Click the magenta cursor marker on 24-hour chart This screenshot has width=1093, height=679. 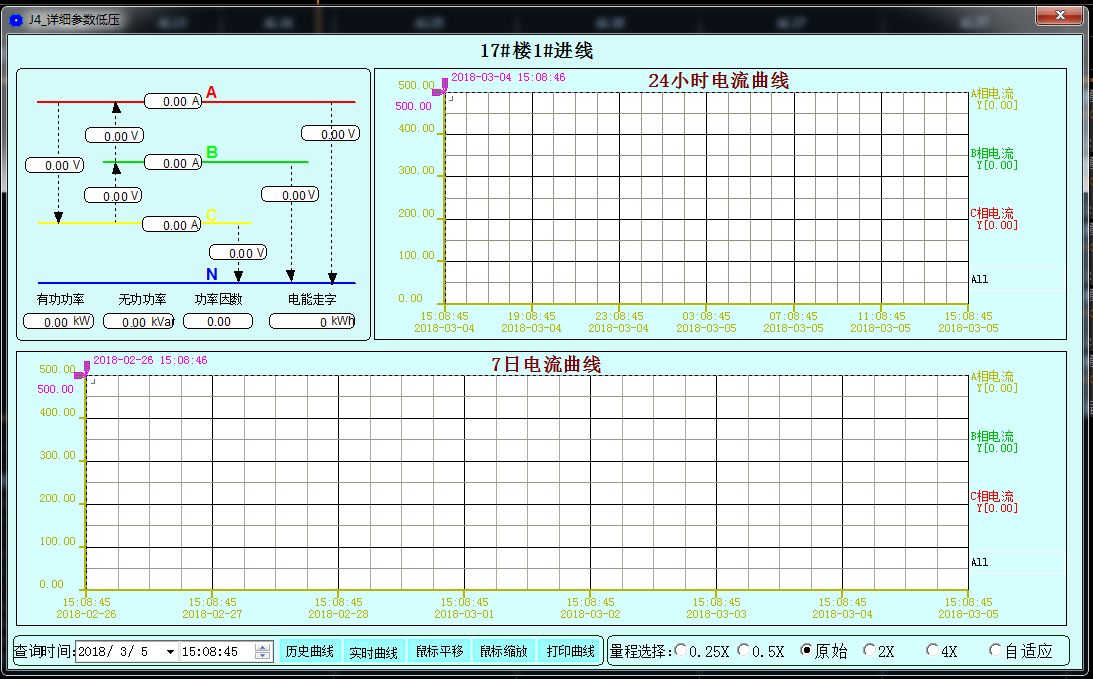click(441, 86)
